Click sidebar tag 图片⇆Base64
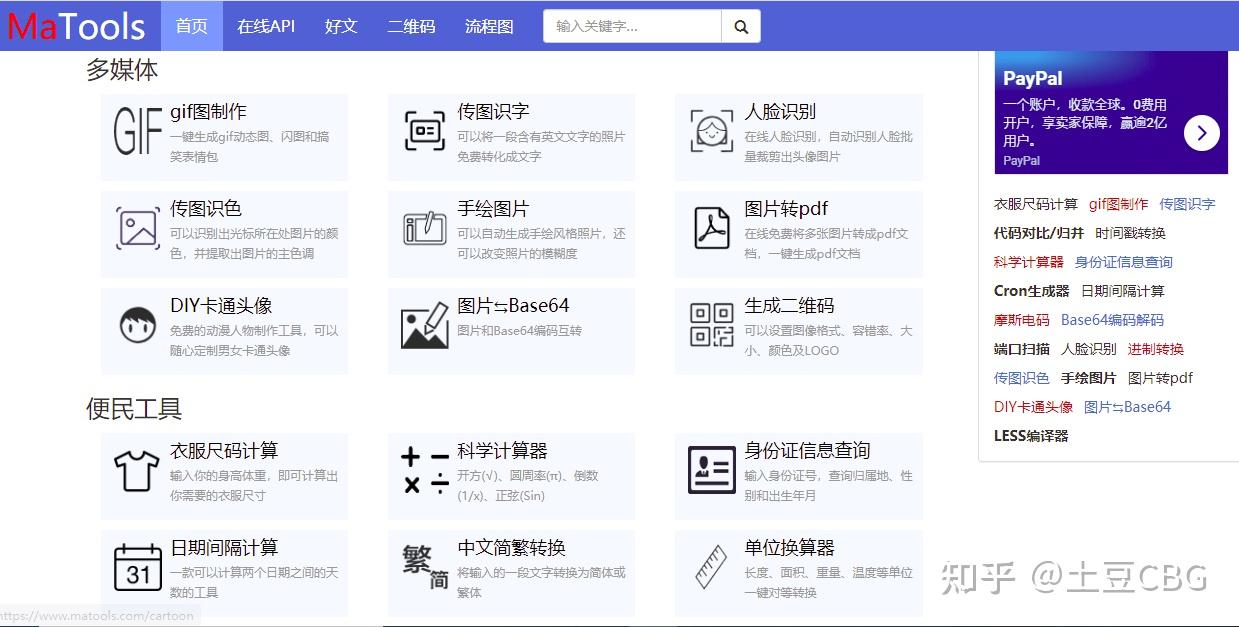Screen dimensions: 1239x627 (1128, 407)
